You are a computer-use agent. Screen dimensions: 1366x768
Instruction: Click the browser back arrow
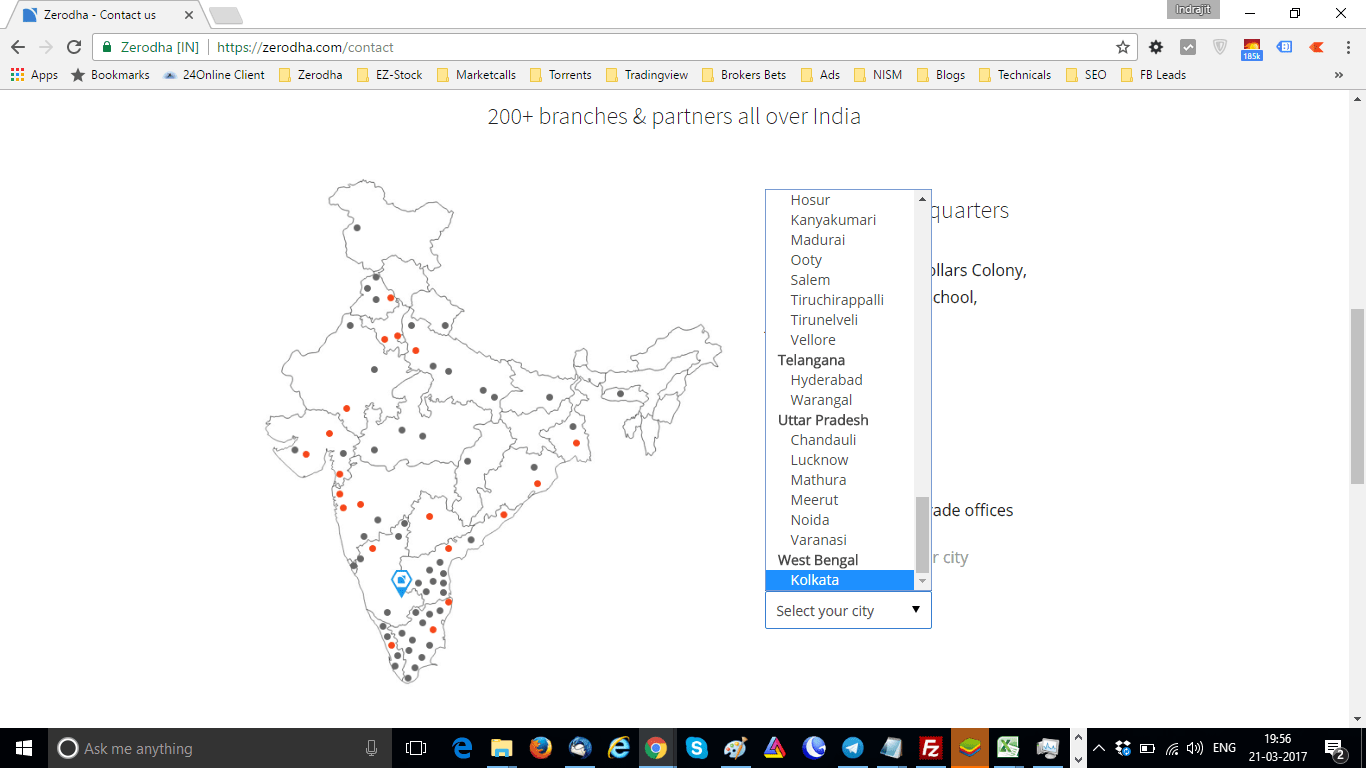click(18, 47)
